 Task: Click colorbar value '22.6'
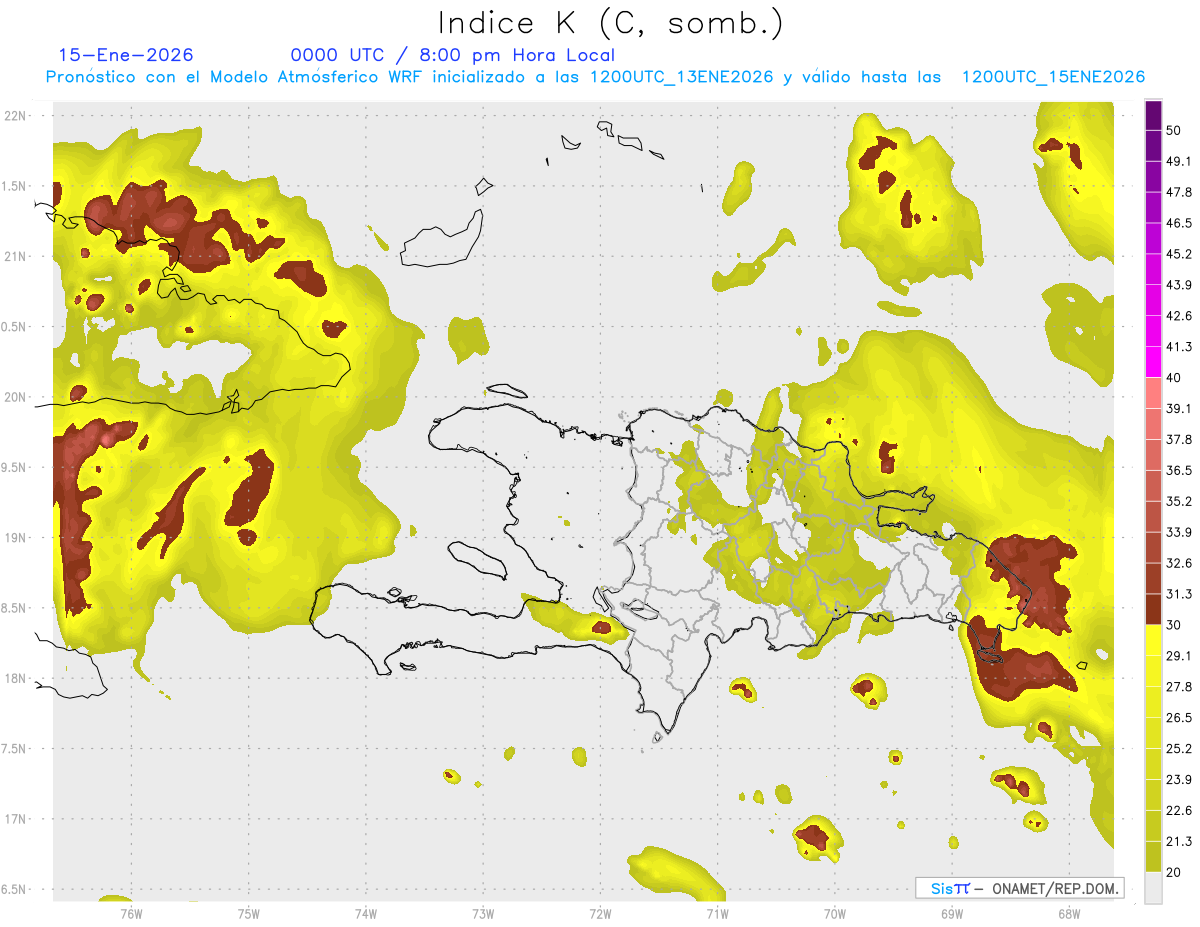[x=1179, y=811]
